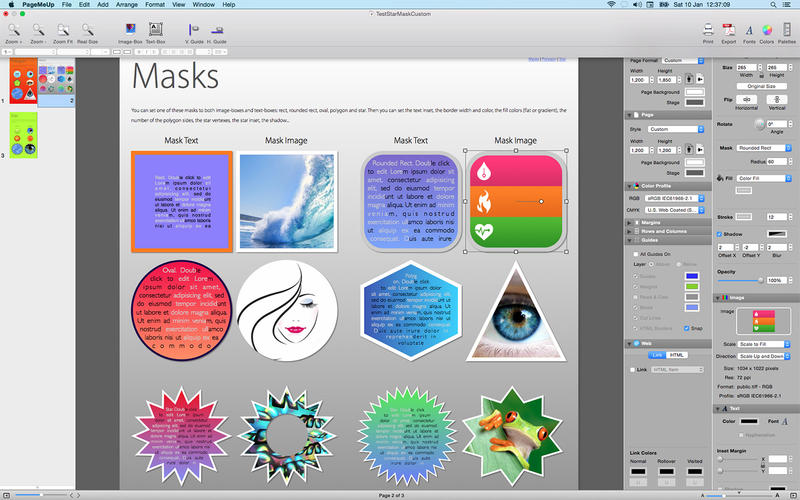
Task: Open the Fonts panel from toolbar
Action: [749, 30]
